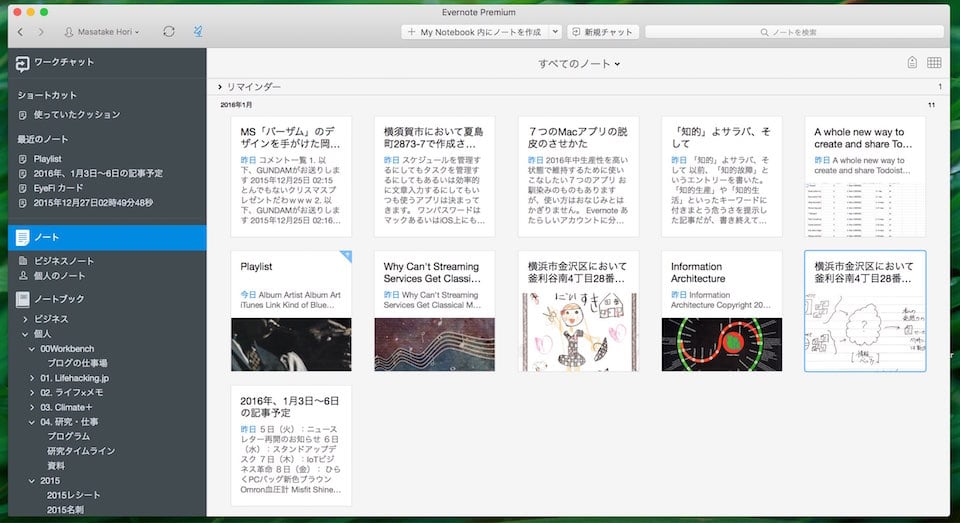Click the 新規チャット button
The width and height of the screenshot is (960, 523).
(x=602, y=32)
